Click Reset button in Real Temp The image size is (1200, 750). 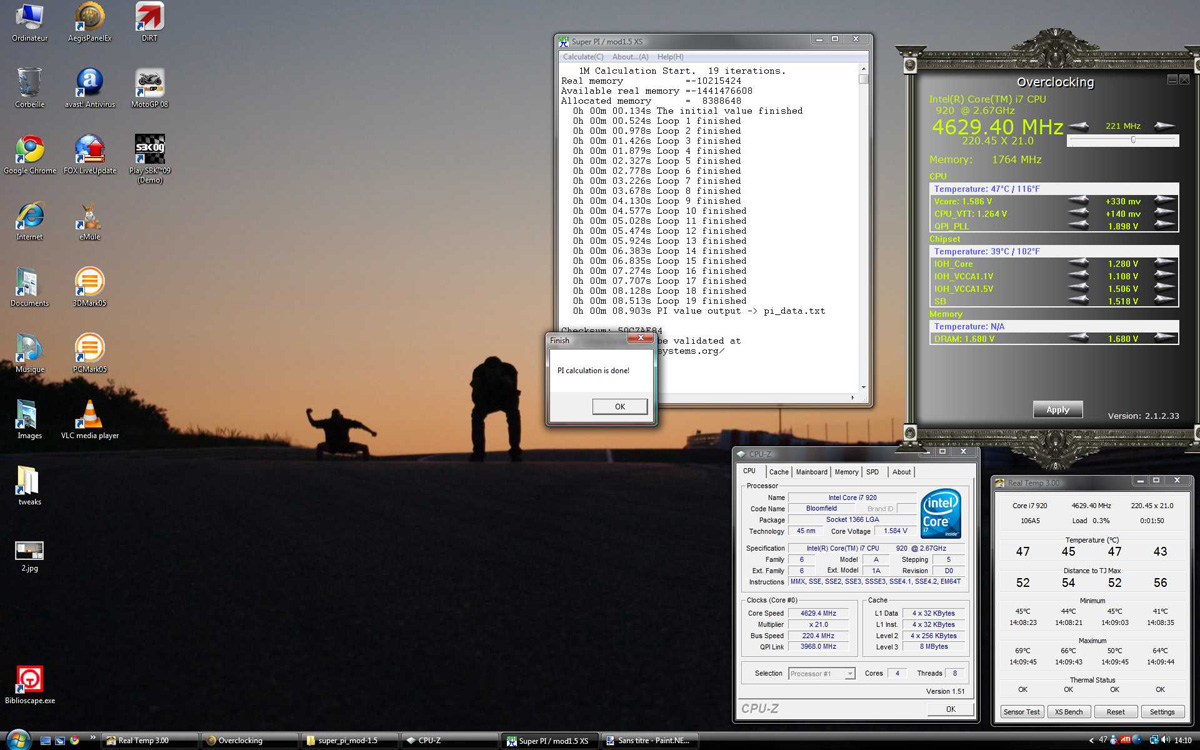pyautogui.click(x=1115, y=712)
